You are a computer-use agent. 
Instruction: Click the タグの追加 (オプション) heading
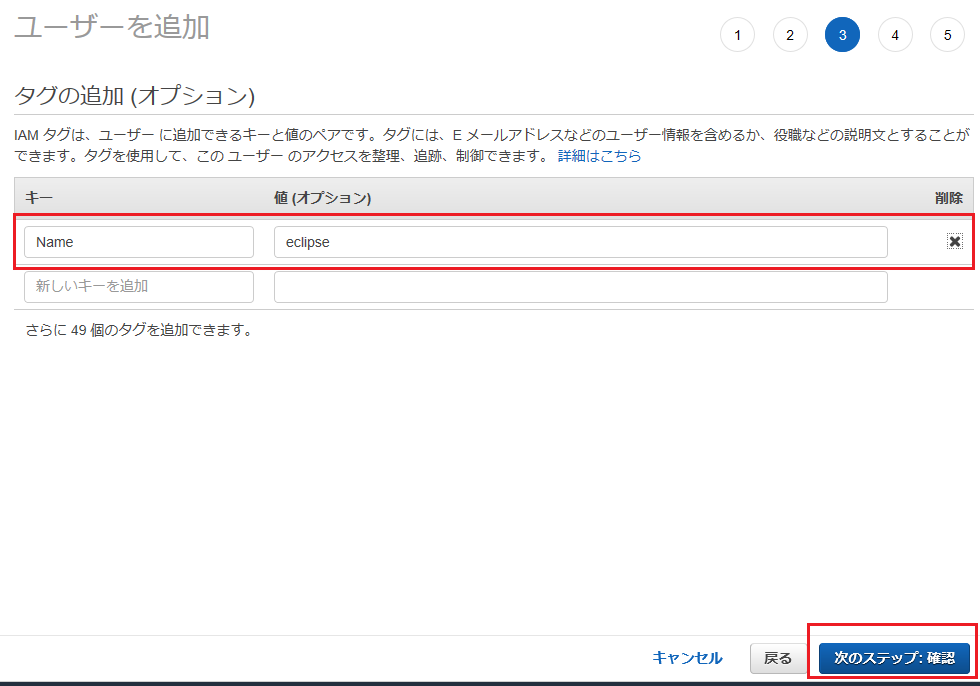[x=134, y=96]
